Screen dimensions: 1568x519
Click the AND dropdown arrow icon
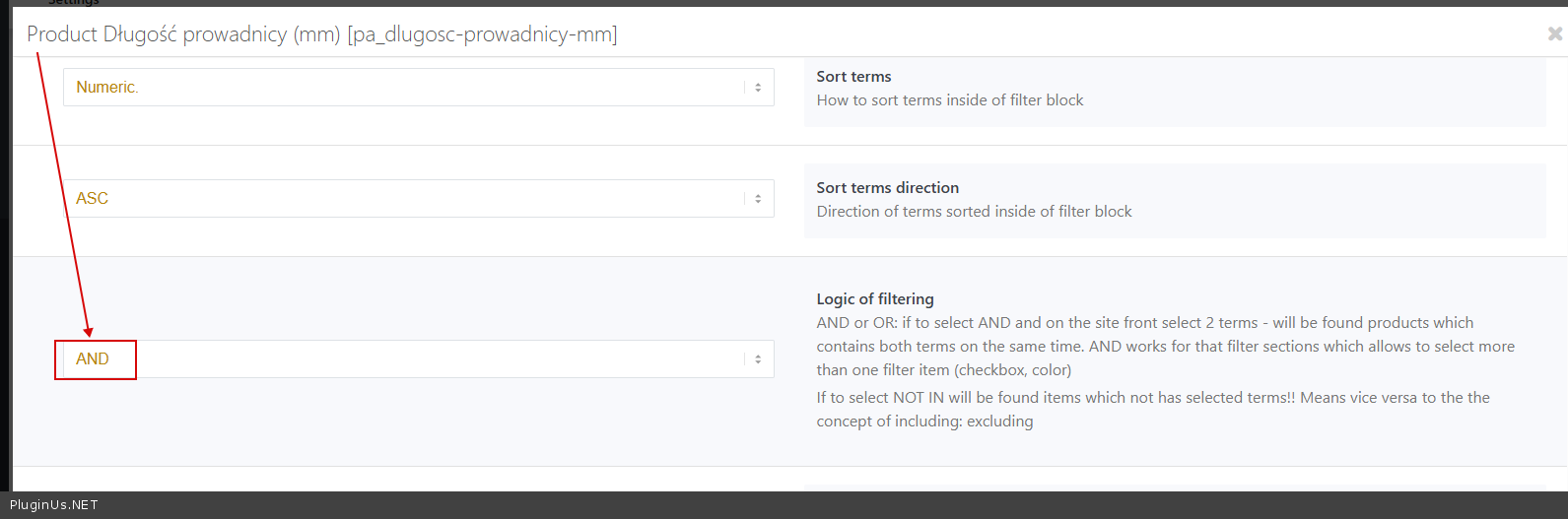click(758, 359)
